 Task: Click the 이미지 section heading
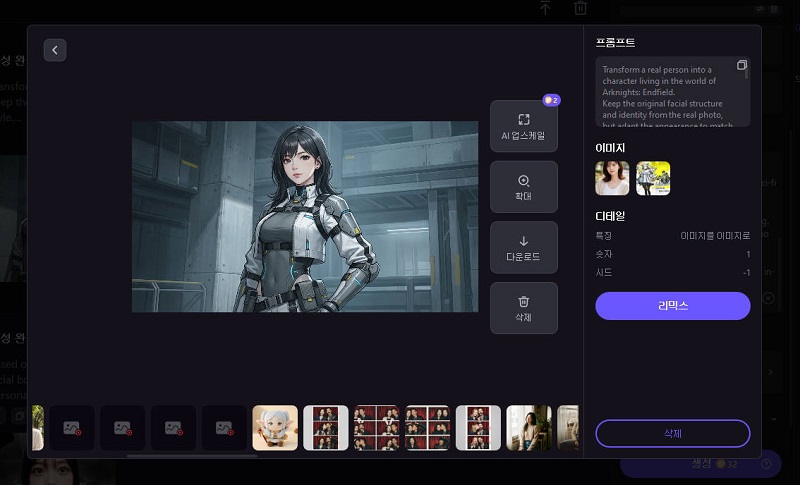pyautogui.click(x=610, y=148)
